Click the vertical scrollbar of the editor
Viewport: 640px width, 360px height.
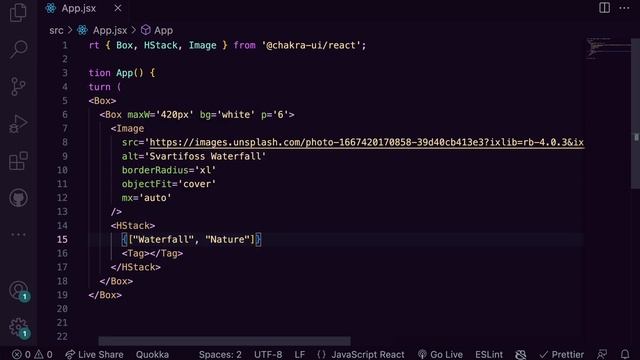(636, 113)
